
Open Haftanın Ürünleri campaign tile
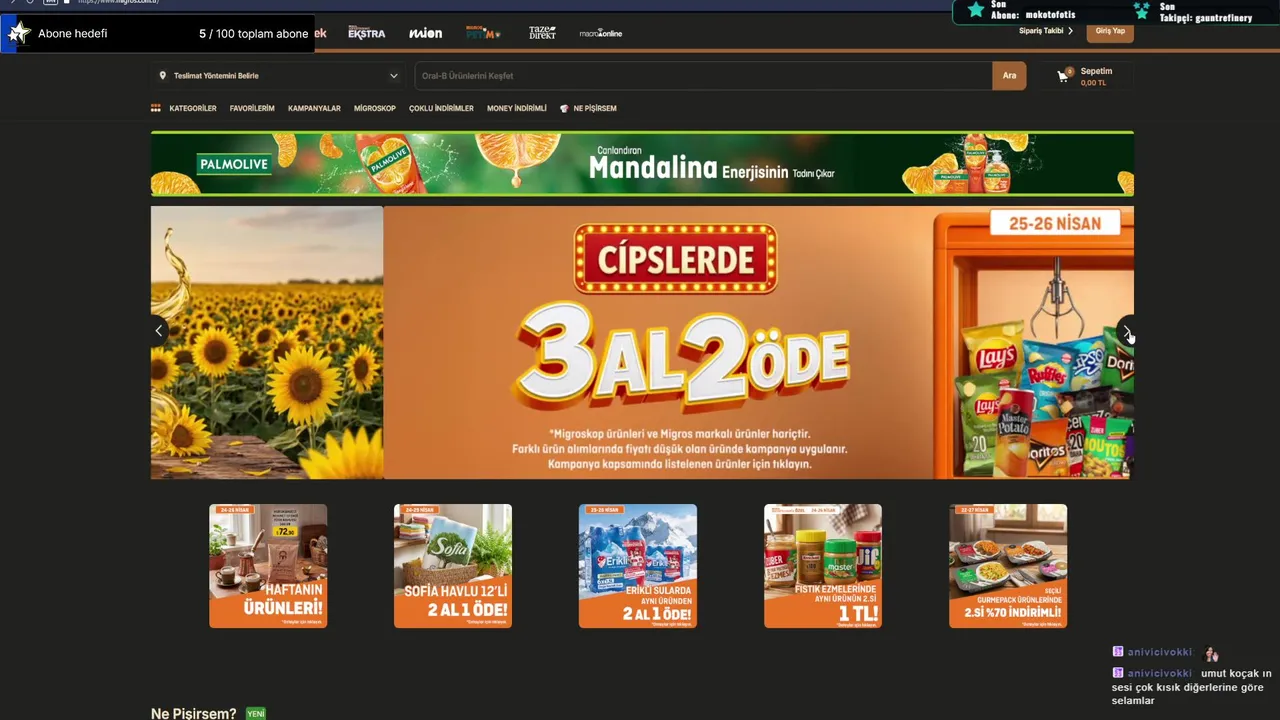click(x=268, y=566)
